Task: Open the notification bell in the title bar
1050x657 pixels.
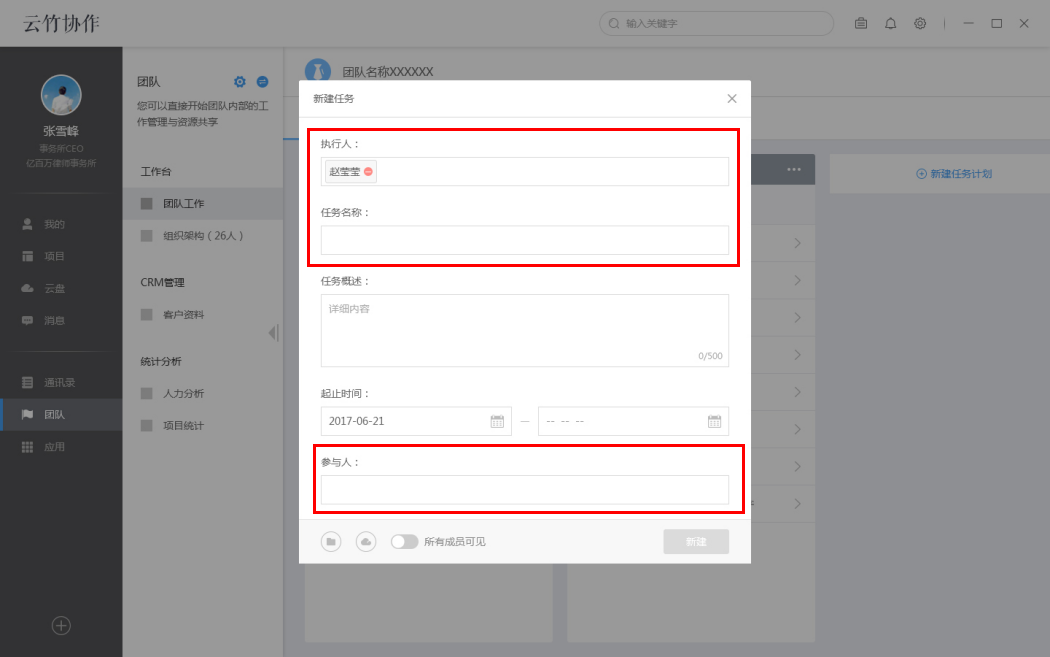Action: [x=890, y=23]
